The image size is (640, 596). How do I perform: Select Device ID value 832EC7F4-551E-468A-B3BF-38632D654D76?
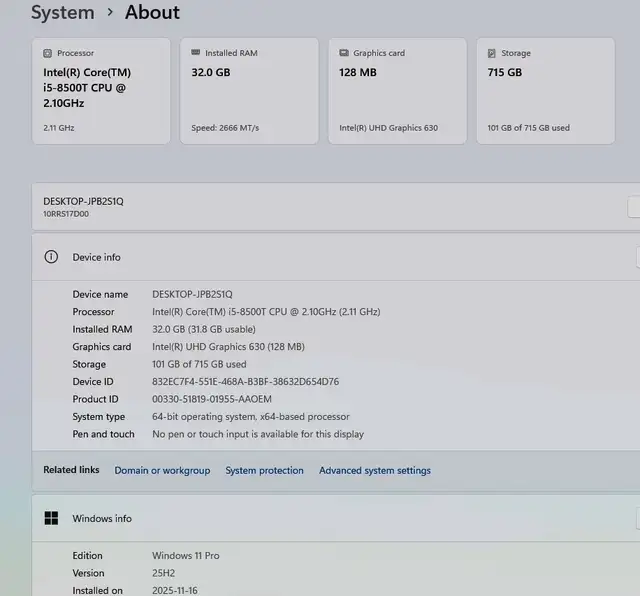click(x=245, y=382)
